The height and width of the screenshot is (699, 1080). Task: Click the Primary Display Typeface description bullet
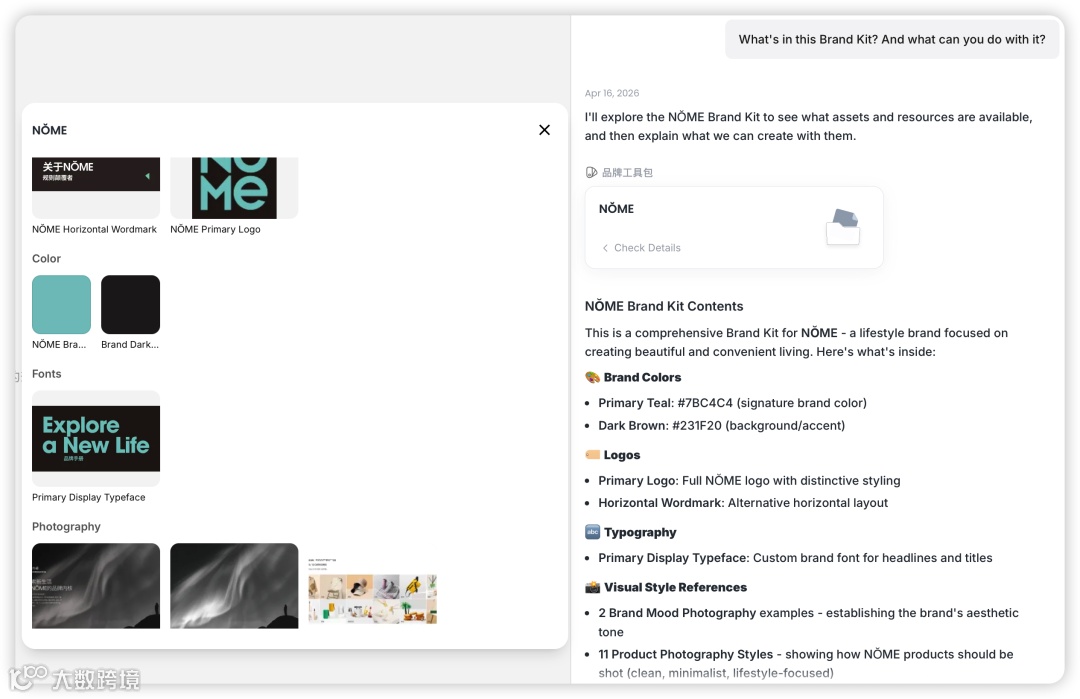pos(795,558)
